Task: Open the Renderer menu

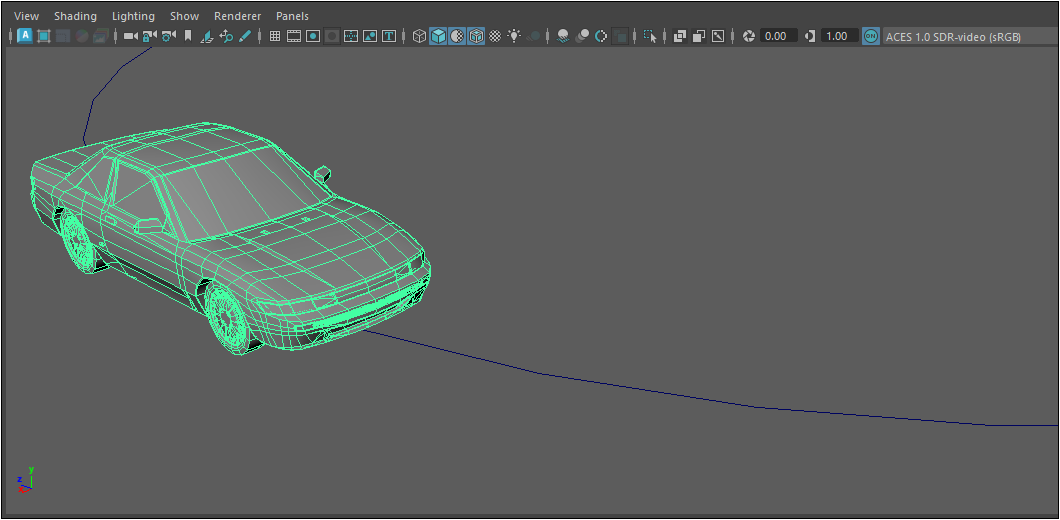Action: click(237, 16)
